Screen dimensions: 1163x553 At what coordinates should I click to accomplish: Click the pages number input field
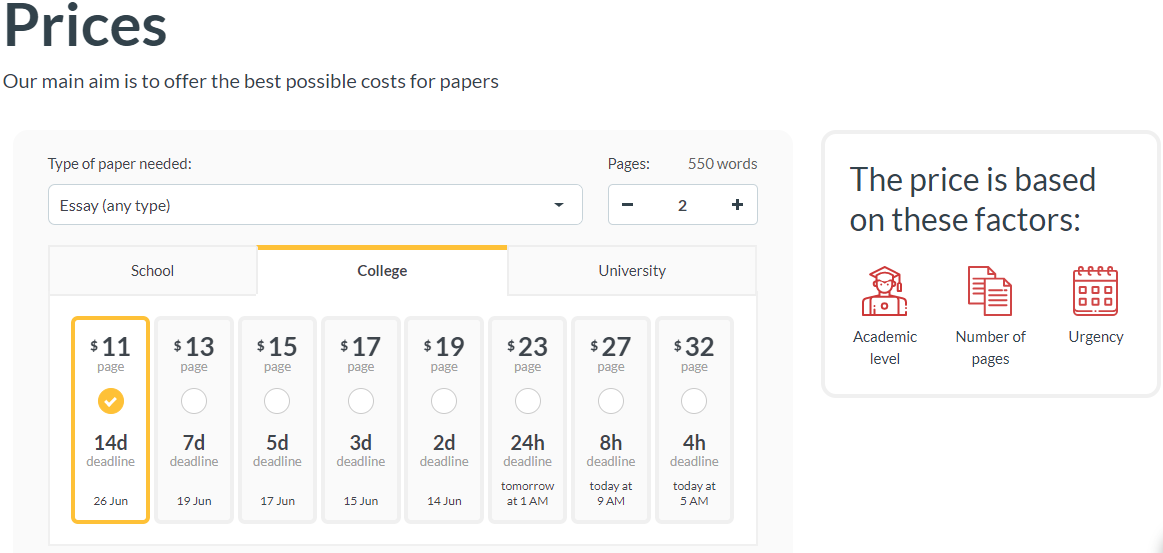[x=682, y=205]
